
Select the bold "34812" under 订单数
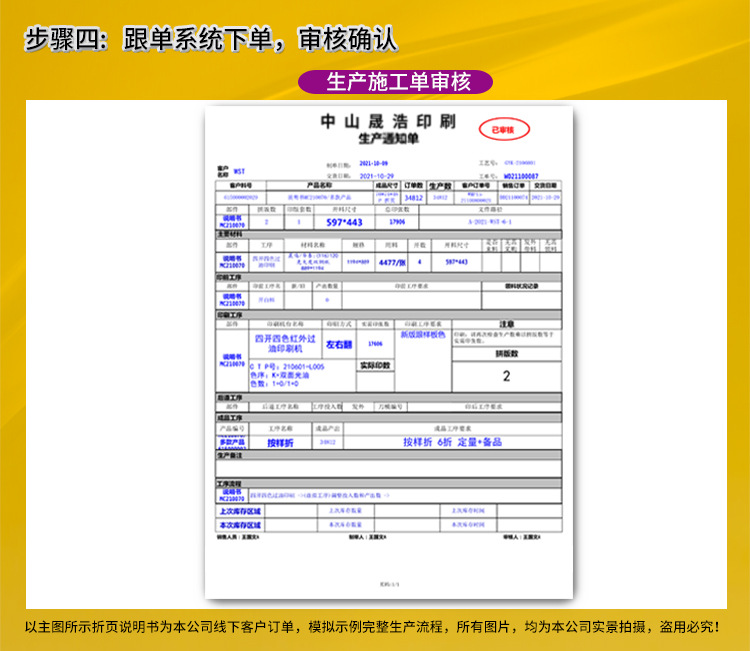point(413,198)
